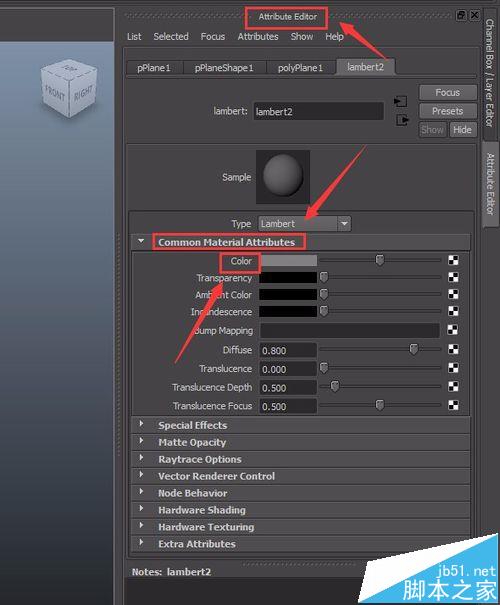Image resolution: width=500 pixels, height=605 pixels.
Task: Expand the Matte Opacity section
Action: (x=141, y=441)
